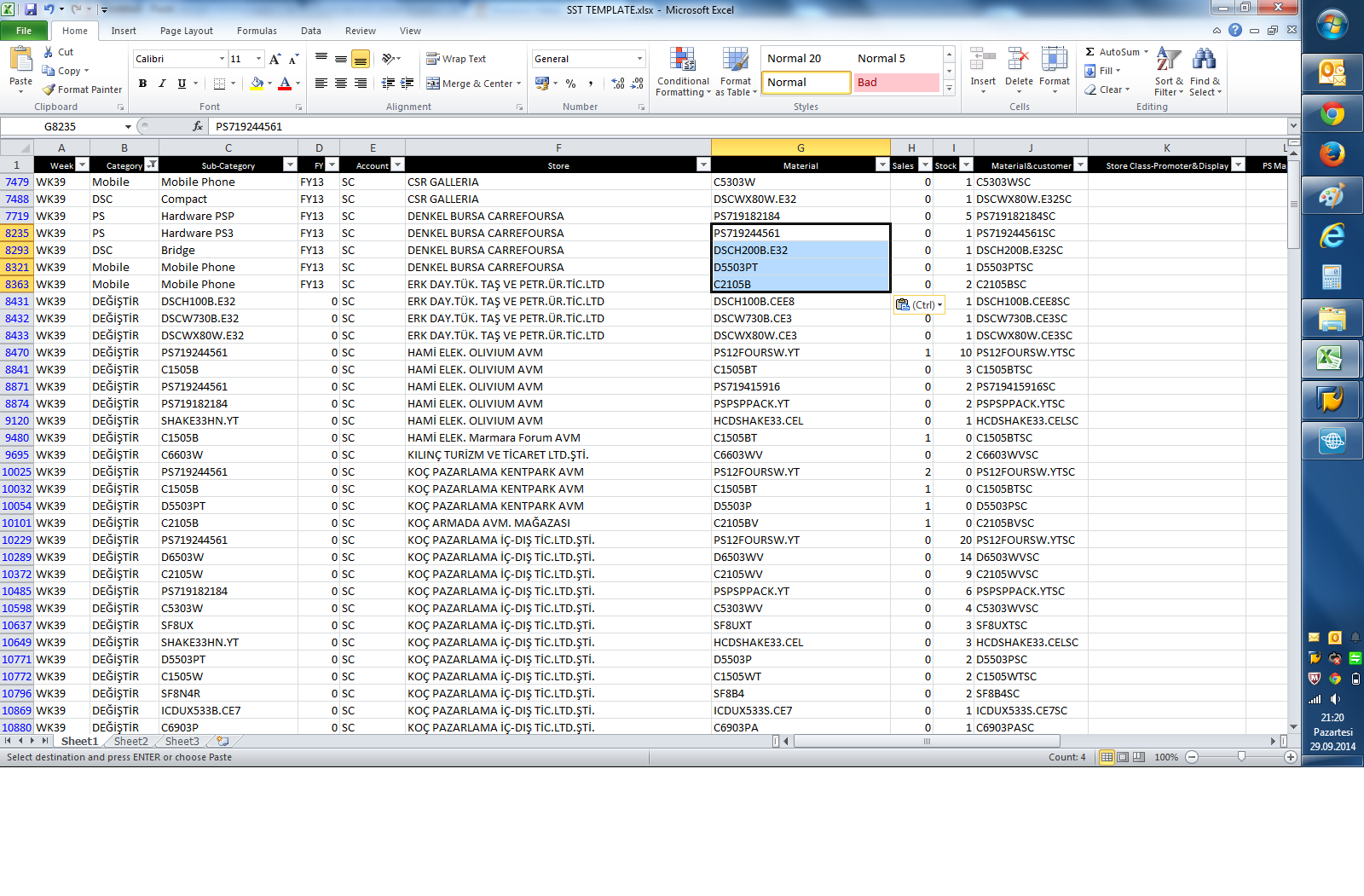Switch to Sheet2 tab
The width and height of the screenshot is (1364, 896).
pyautogui.click(x=130, y=742)
